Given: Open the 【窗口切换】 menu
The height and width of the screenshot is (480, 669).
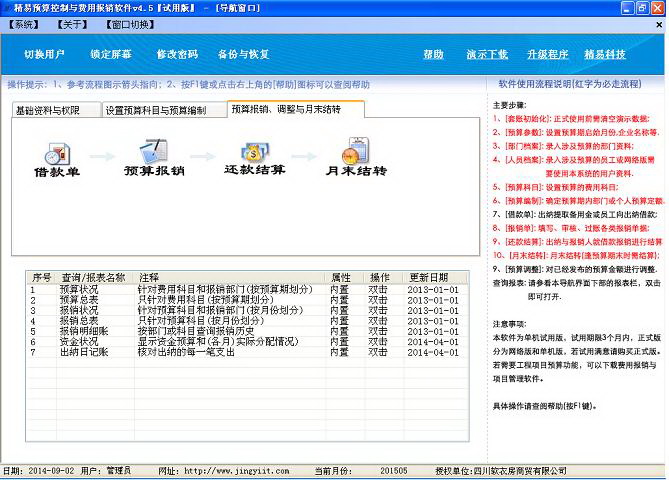Looking at the screenshot, I should [130, 24].
